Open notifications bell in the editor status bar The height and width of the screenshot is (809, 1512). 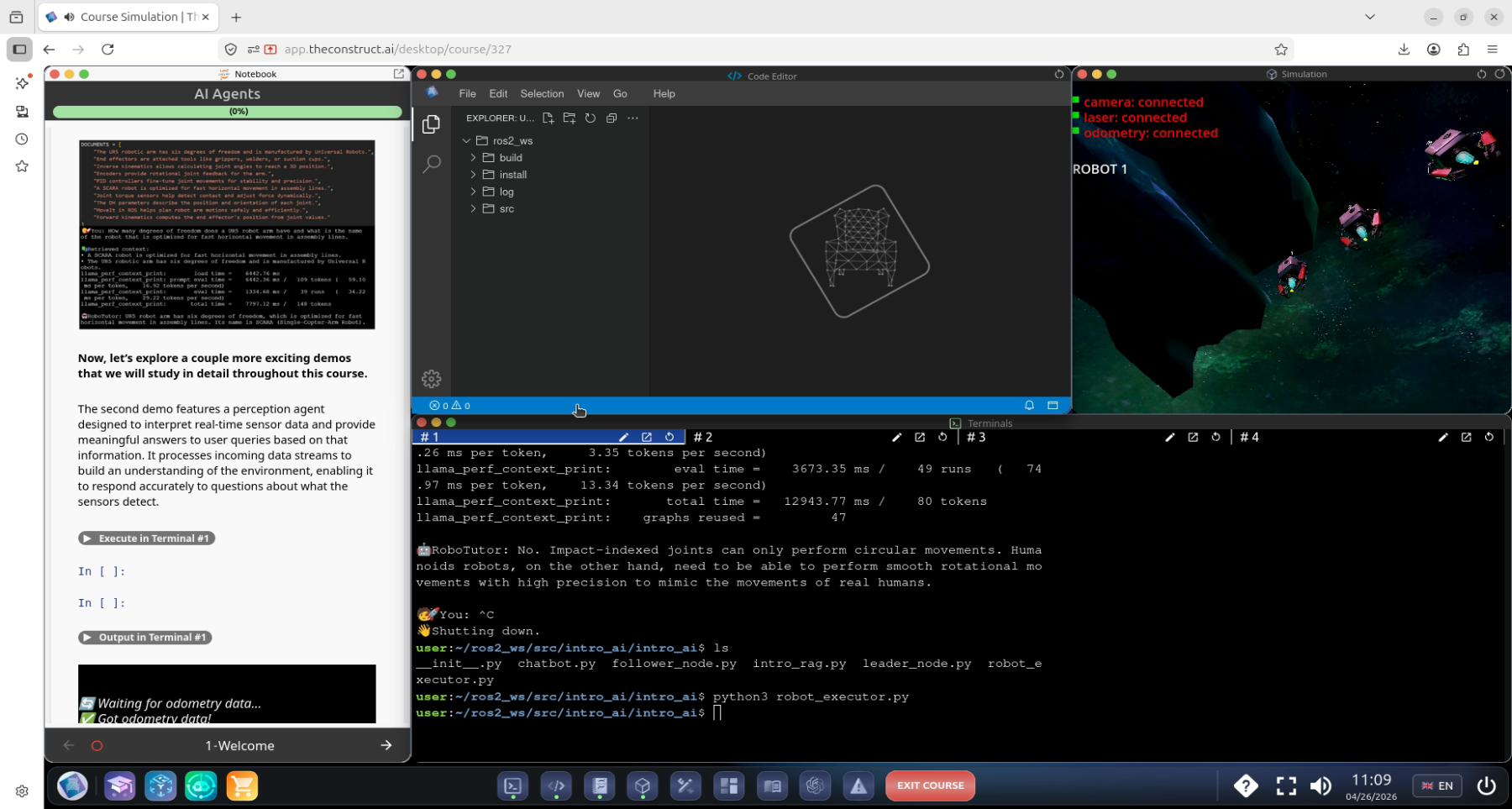[1029, 406]
